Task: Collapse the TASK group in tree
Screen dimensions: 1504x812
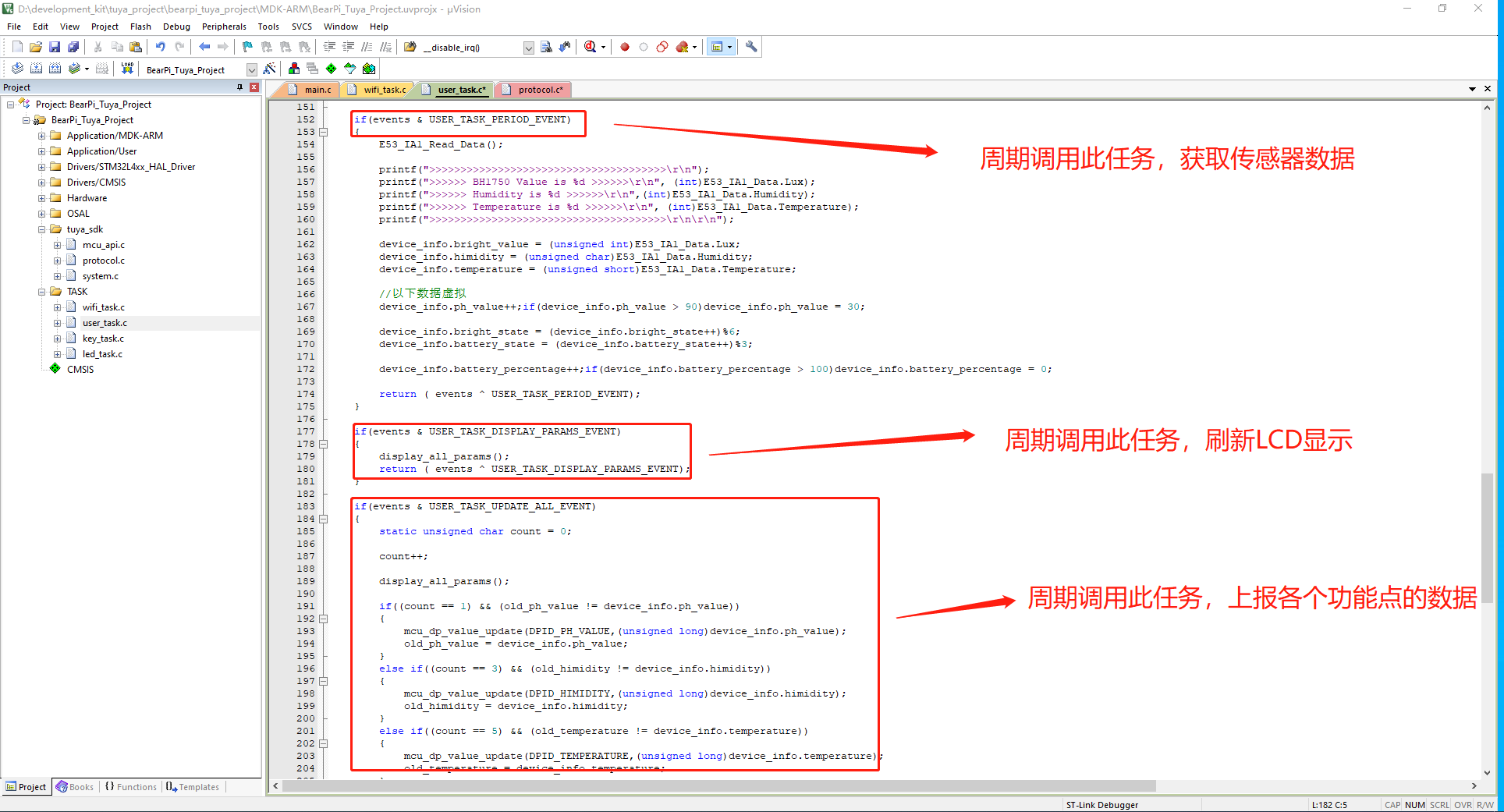Action: click(42, 292)
